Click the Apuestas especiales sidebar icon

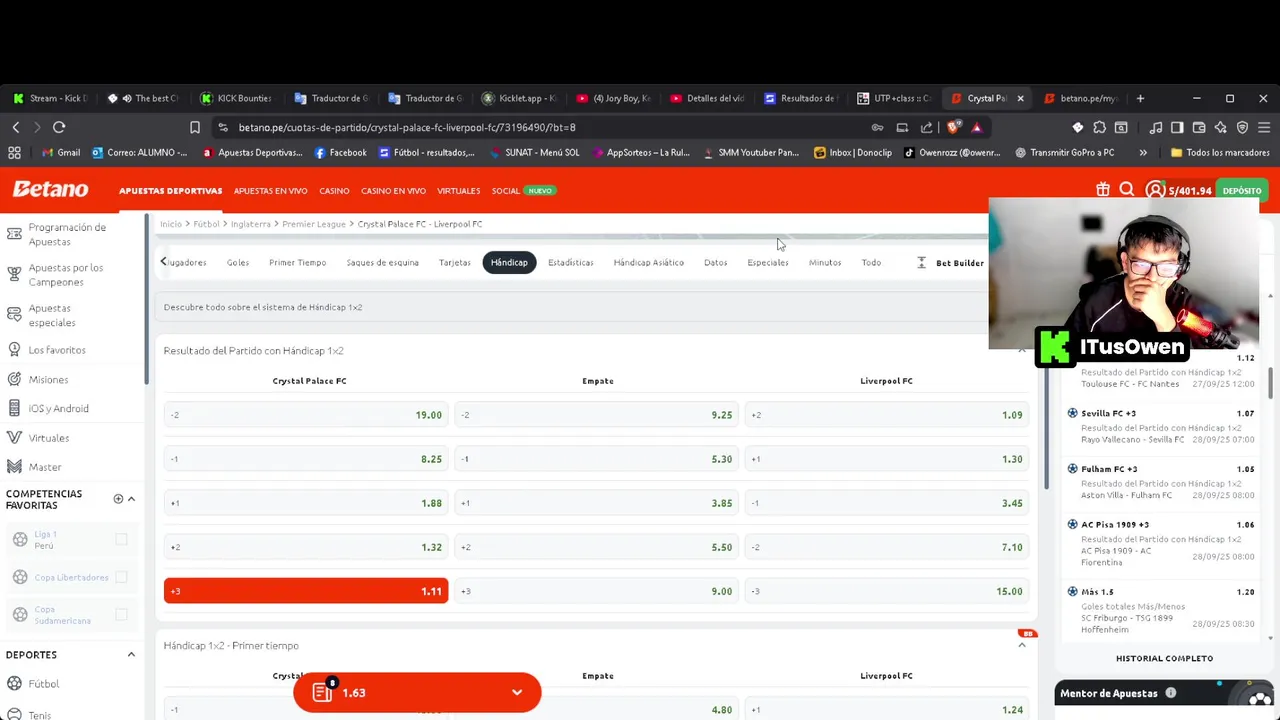point(14,315)
